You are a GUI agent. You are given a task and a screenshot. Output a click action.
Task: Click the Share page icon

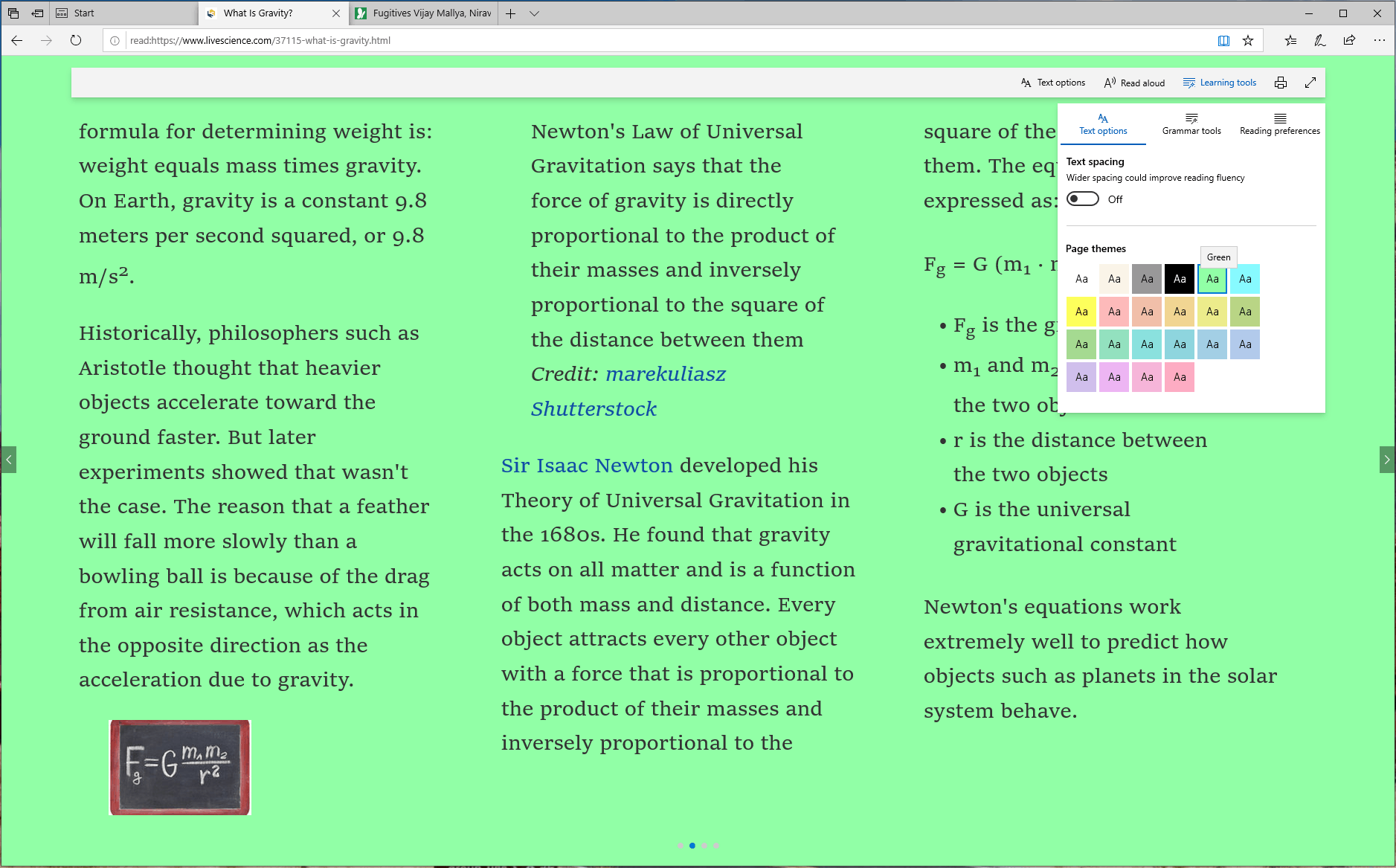[x=1349, y=41]
